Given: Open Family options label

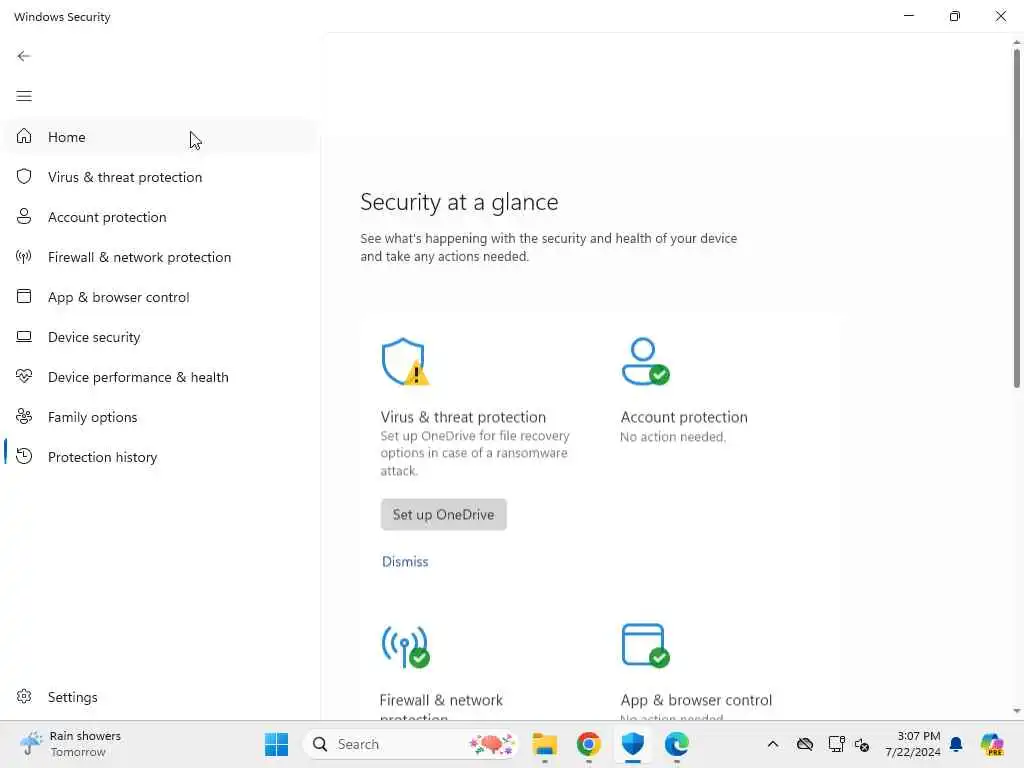Looking at the screenshot, I should coord(92,417).
